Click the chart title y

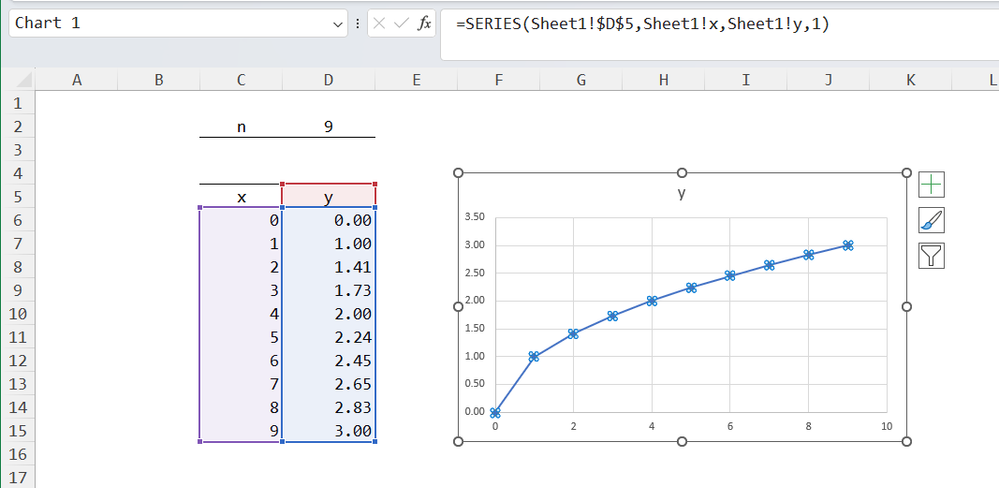(682, 194)
